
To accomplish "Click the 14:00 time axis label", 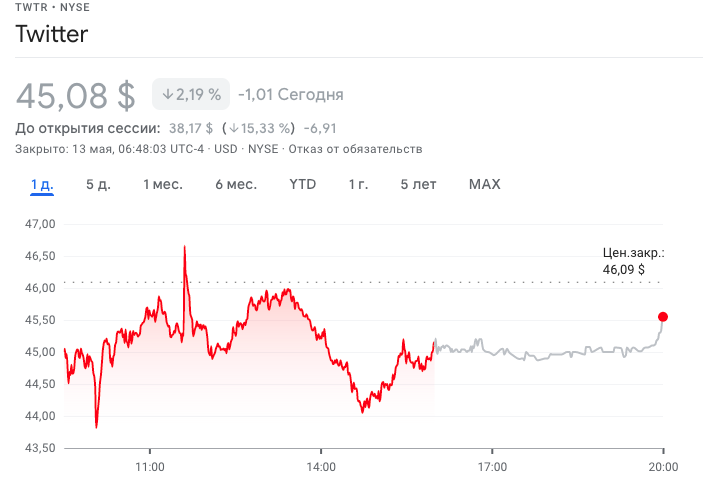I will 321,466.
